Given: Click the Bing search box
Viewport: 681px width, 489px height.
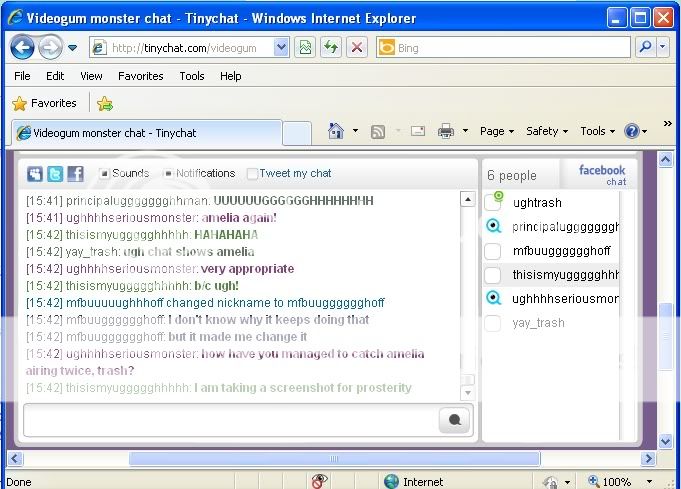Looking at the screenshot, I should coord(503,47).
